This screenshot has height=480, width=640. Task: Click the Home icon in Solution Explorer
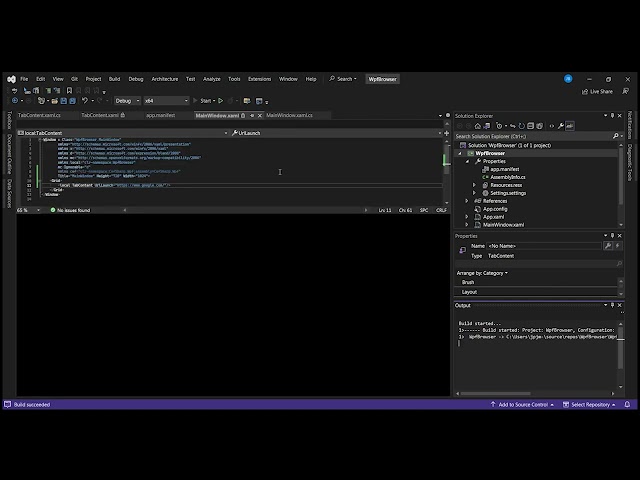click(478, 126)
